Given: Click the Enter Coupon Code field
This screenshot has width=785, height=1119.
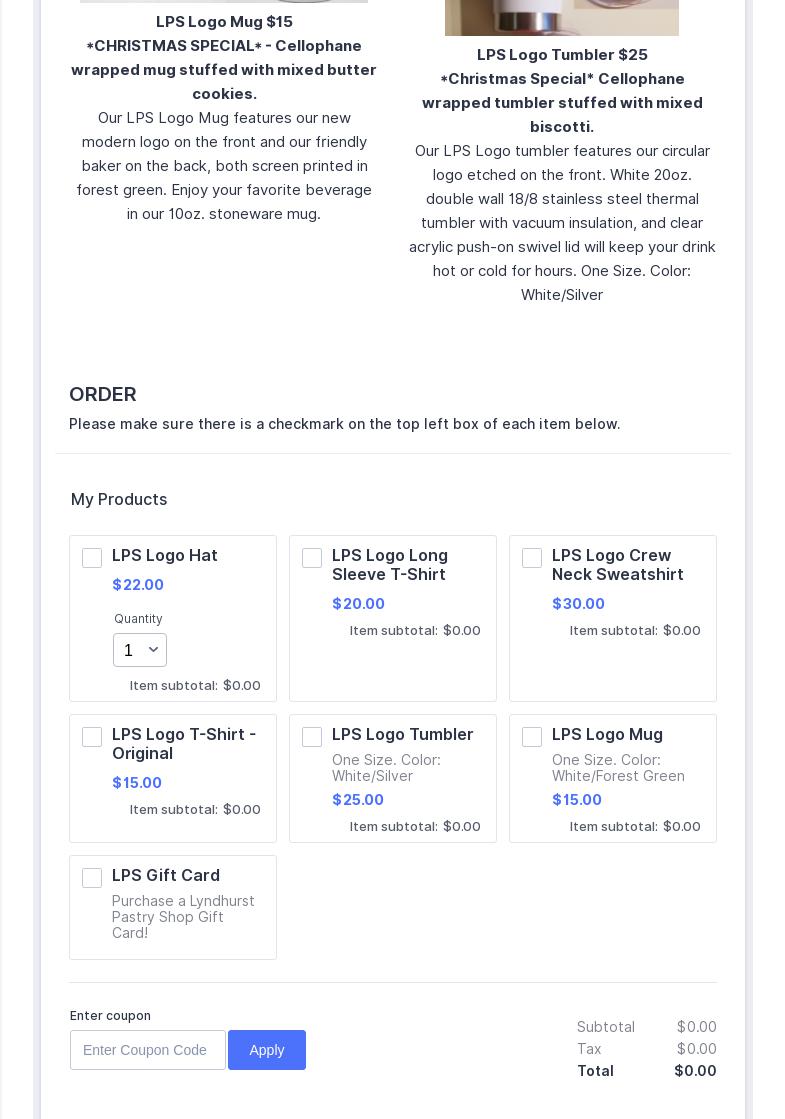Looking at the screenshot, I should tap(148, 1050).
